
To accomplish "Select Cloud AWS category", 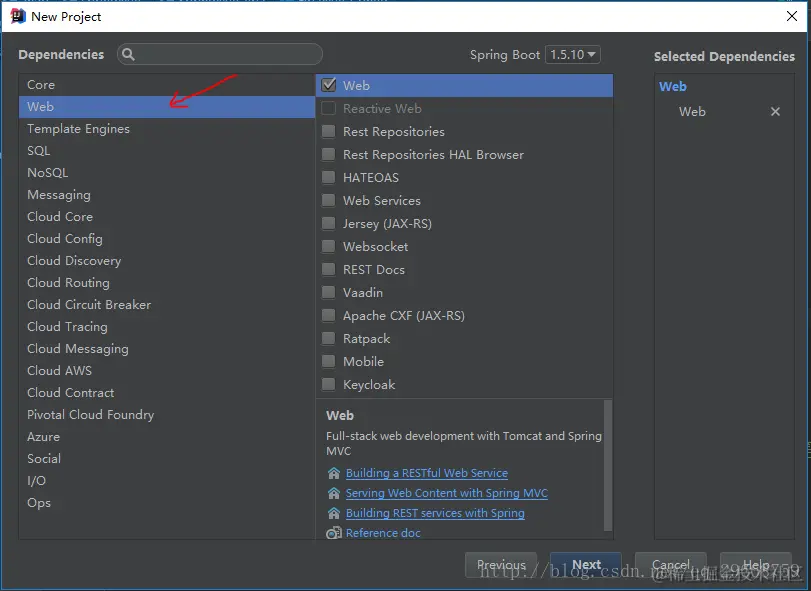I will click(x=167, y=370).
